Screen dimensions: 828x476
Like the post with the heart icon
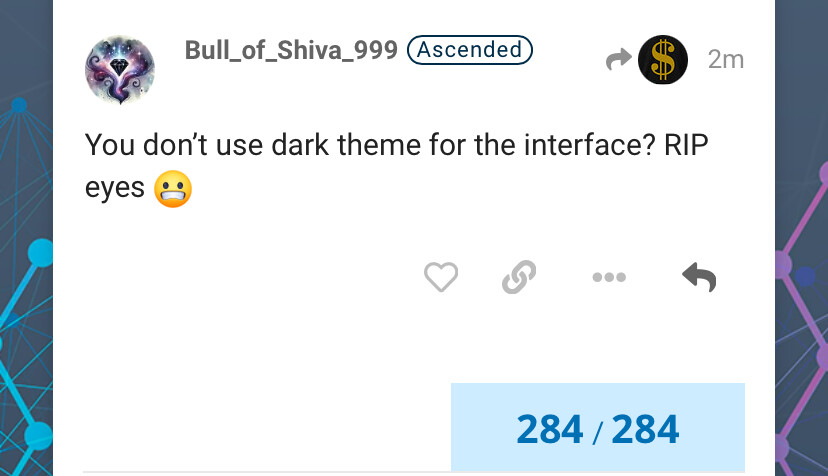point(441,277)
